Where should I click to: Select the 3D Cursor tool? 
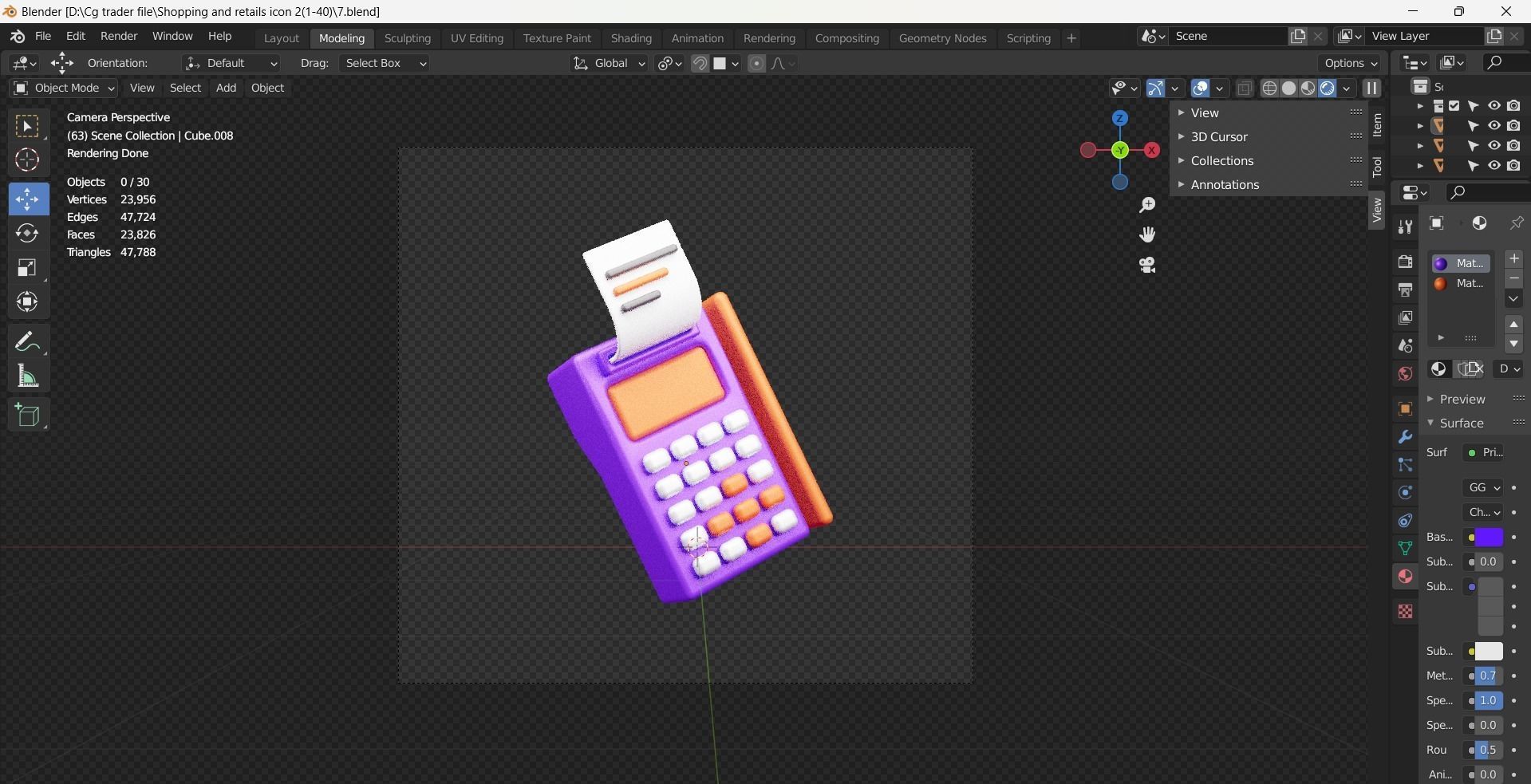(27, 160)
